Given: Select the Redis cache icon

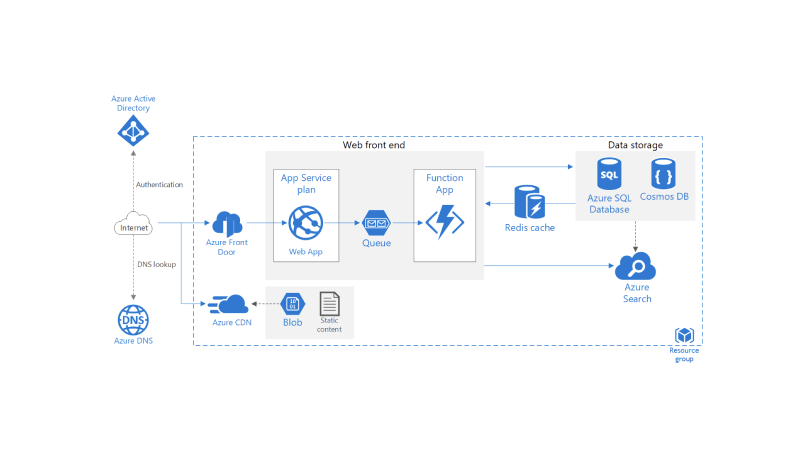Looking at the screenshot, I should (530, 203).
